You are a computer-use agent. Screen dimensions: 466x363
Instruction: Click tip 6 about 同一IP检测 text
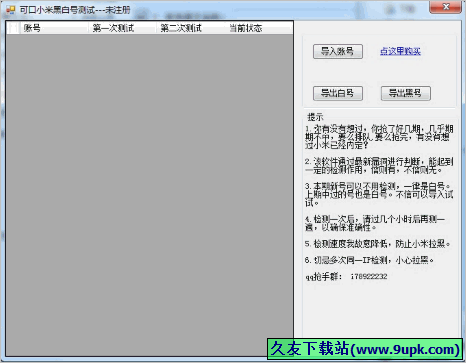(x=370, y=260)
